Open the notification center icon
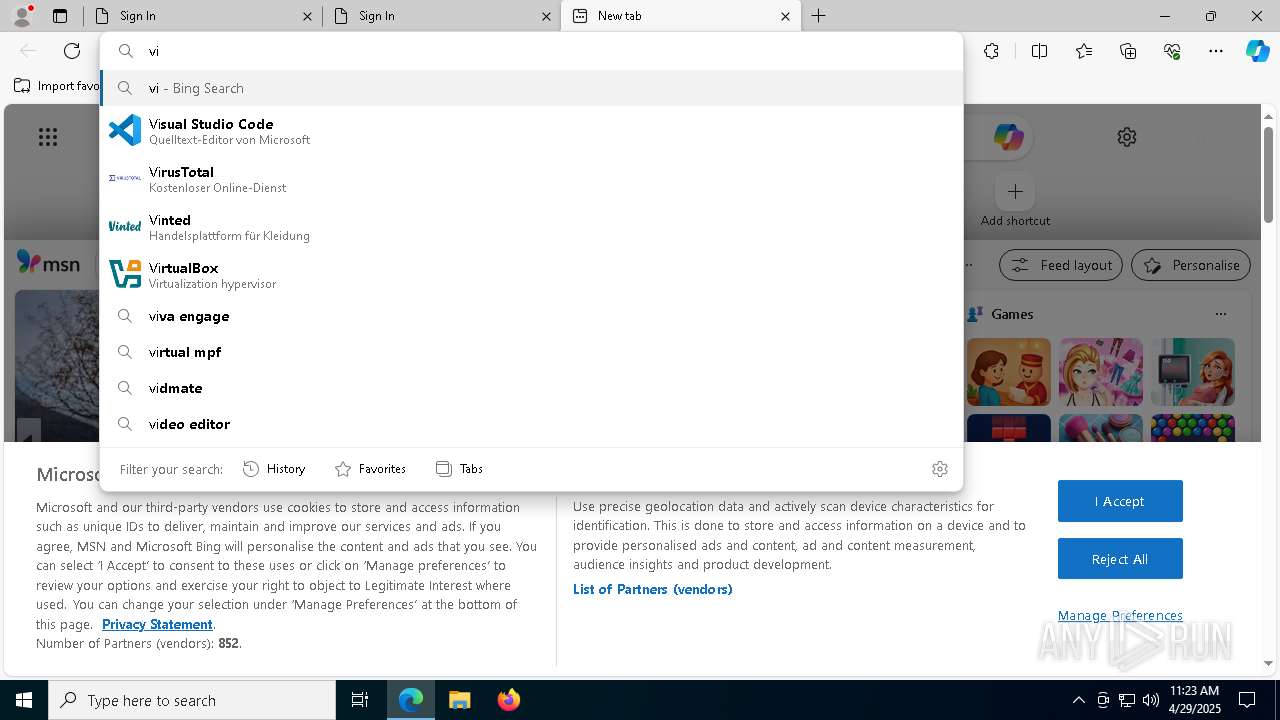The width and height of the screenshot is (1280, 720). pos(1247,700)
